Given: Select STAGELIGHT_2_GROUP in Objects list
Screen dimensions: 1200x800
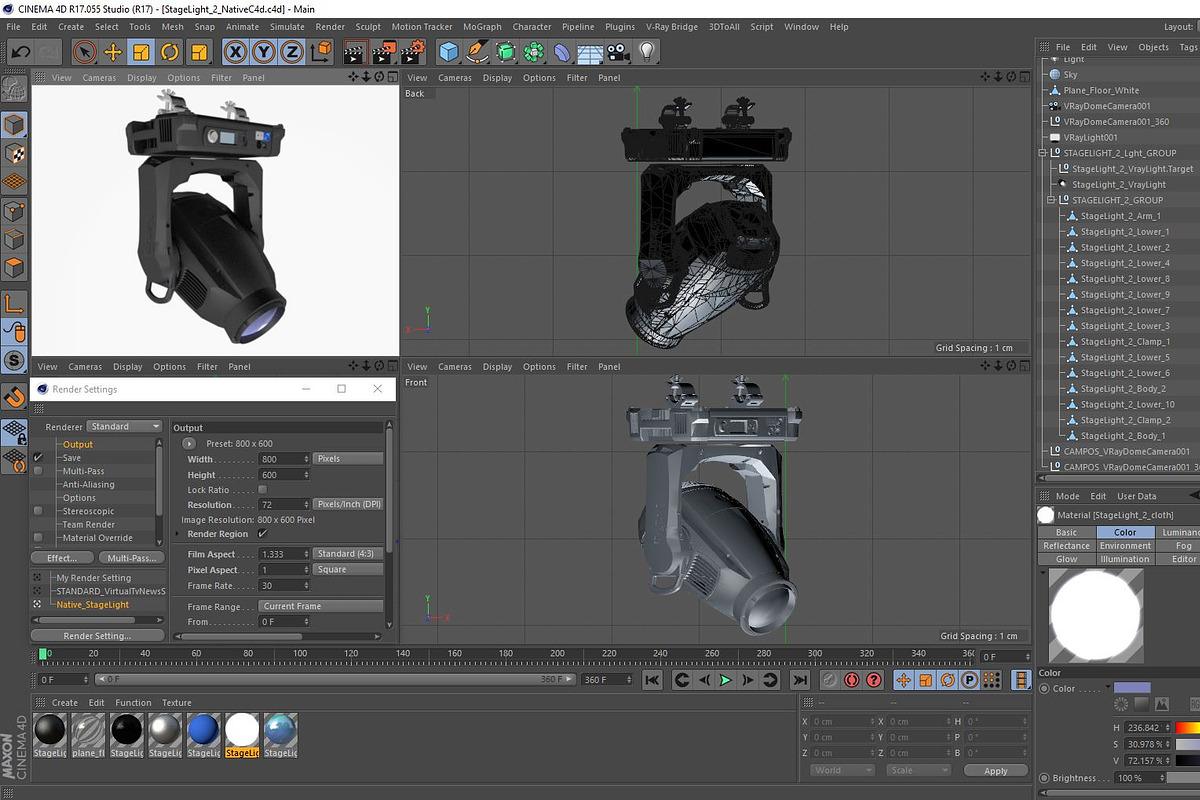Looking at the screenshot, I should [1117, 200].
